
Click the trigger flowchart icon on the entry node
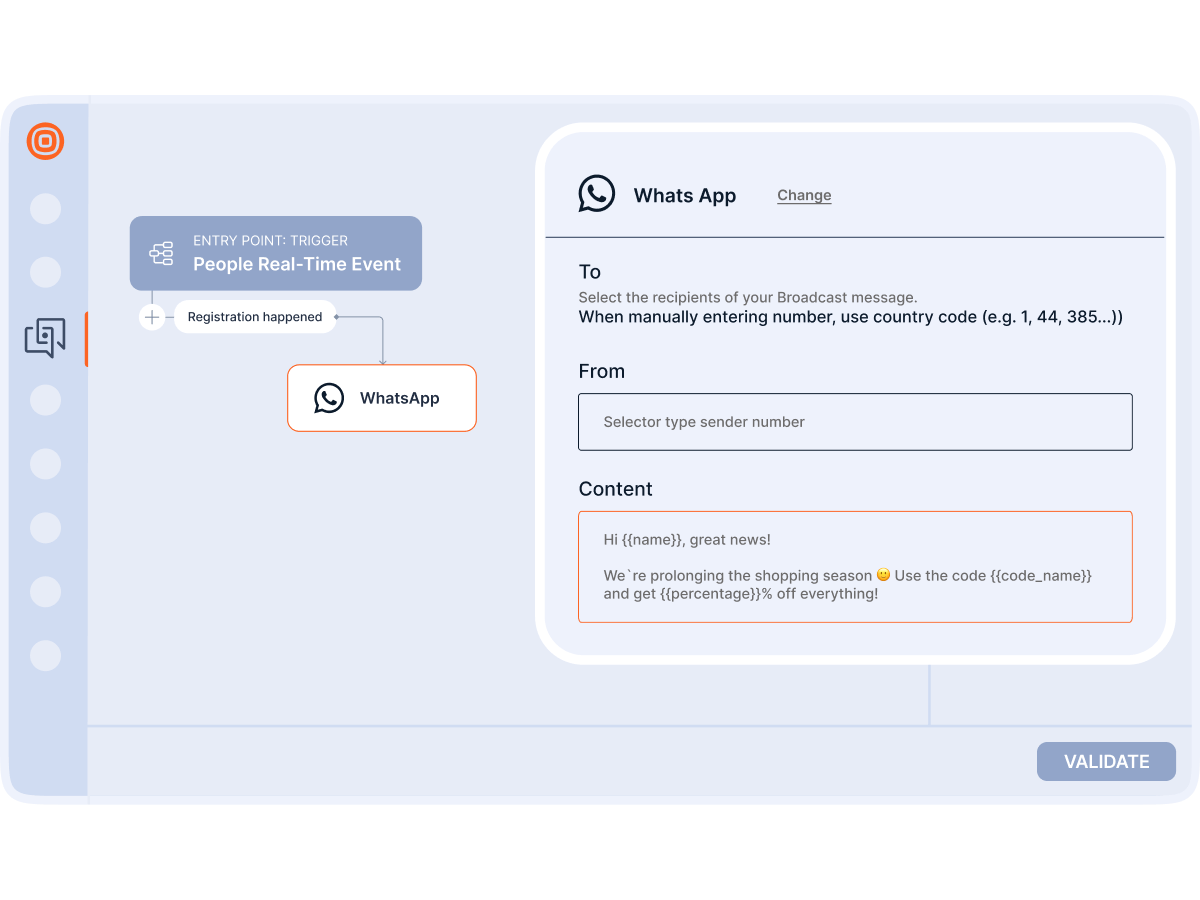point(161,253)
